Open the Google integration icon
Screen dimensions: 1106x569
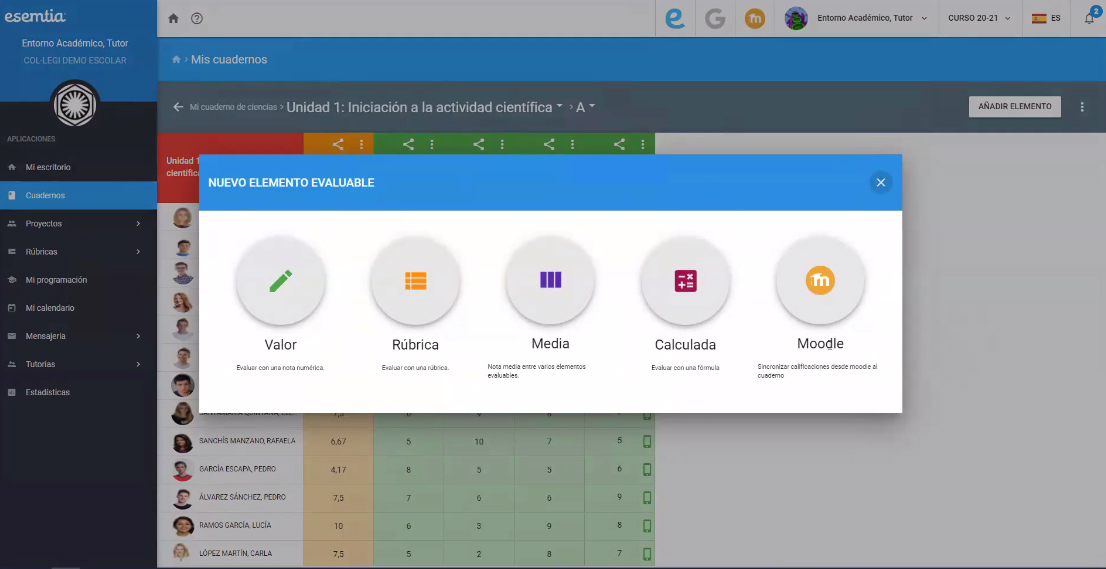(x=715, y=18)
